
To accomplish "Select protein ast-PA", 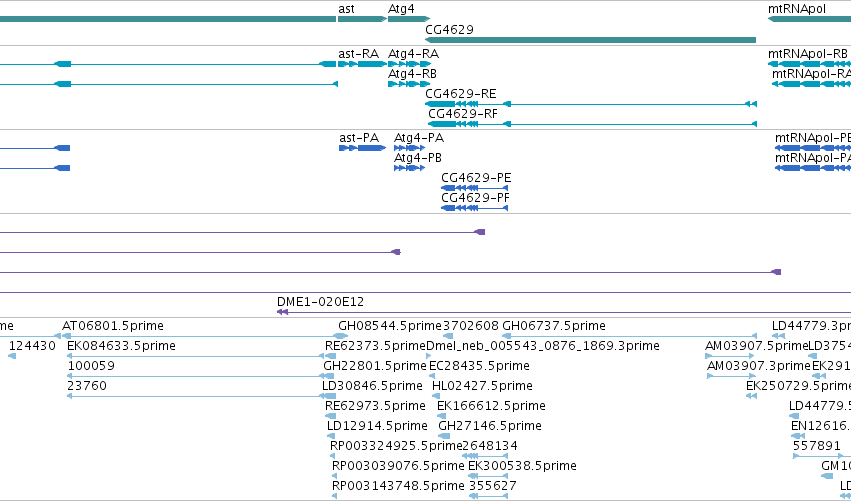I will tap(363, 148).
